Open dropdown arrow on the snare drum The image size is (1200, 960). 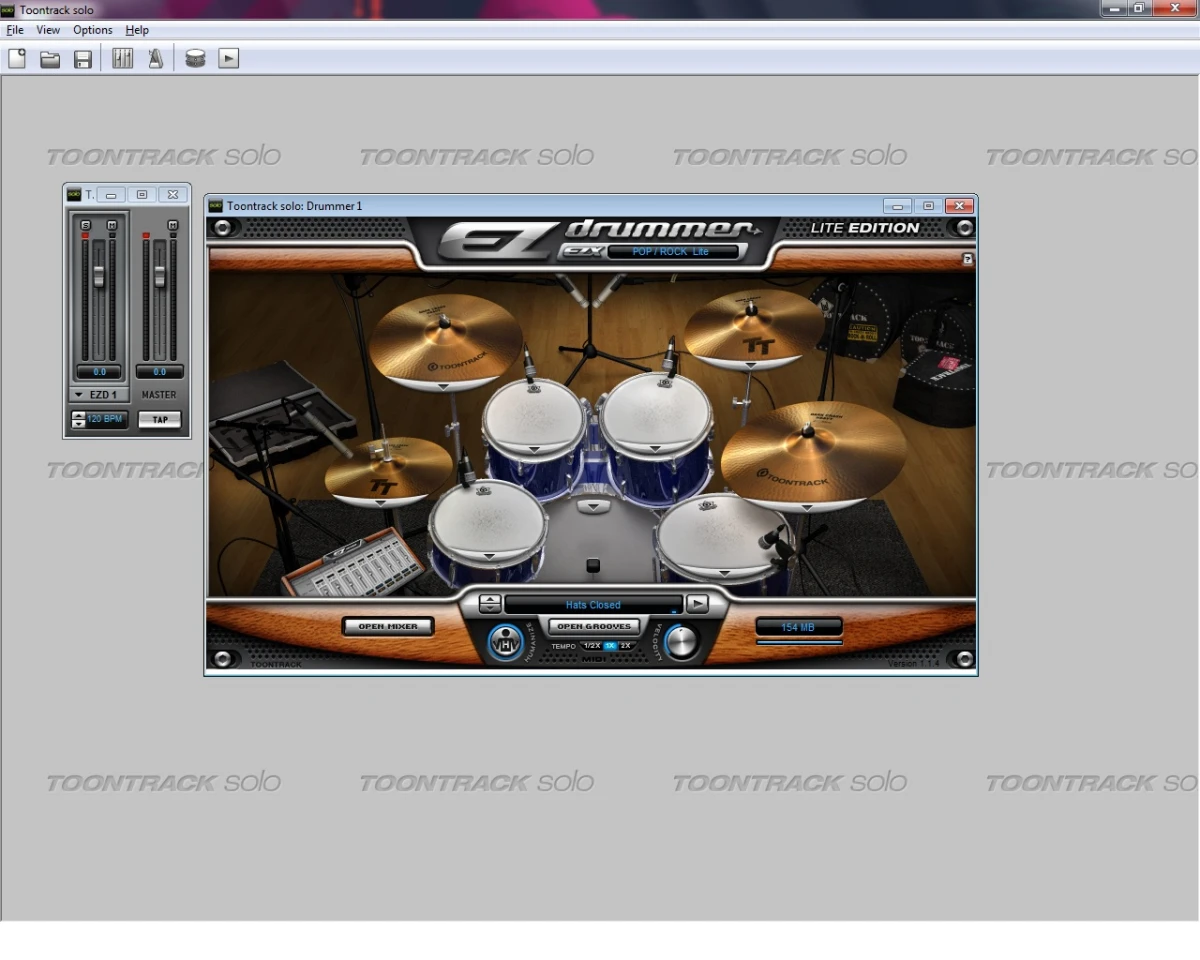pyautogui.click(x=489, y=556)
